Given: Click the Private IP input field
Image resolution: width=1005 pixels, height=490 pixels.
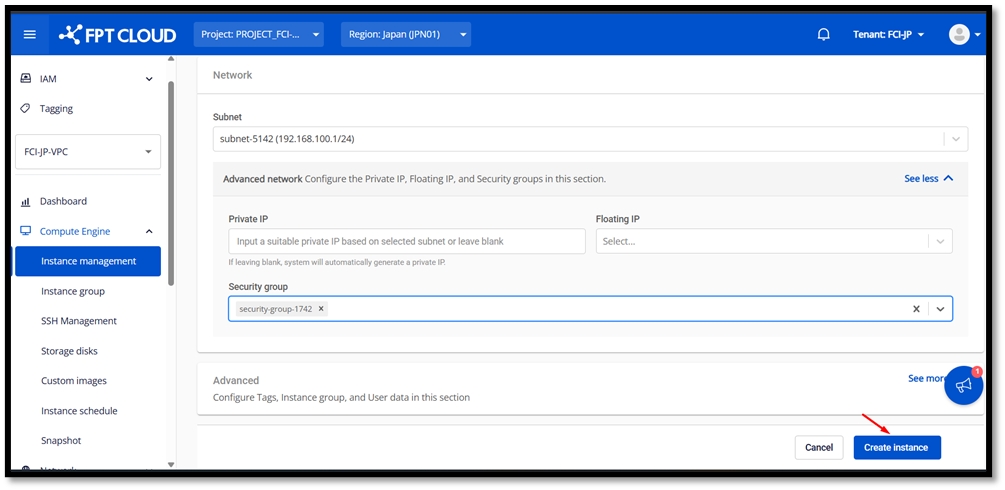Looking at the screenshot, I should [x=406, y=241].
